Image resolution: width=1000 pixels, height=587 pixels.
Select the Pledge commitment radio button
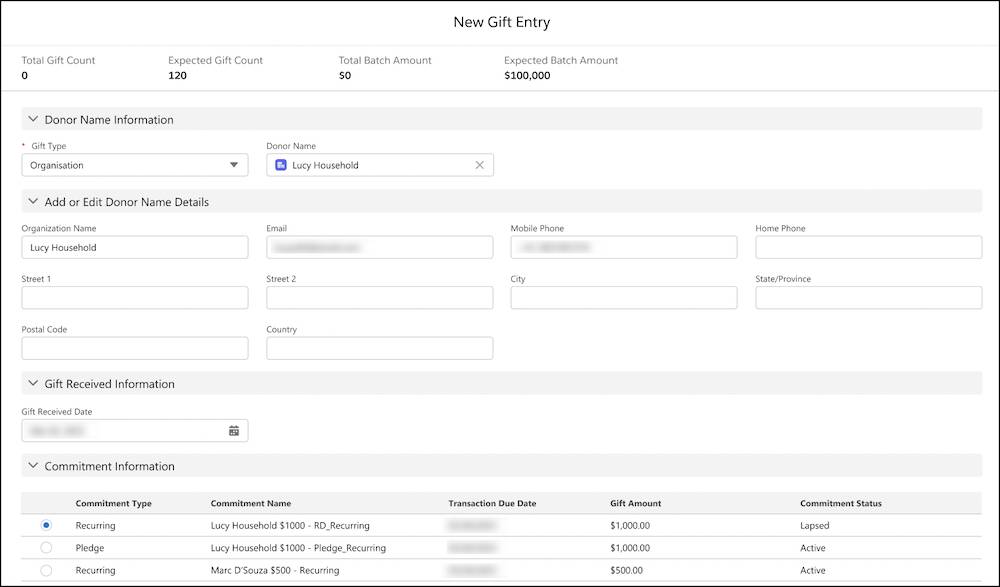pos(46,547)
